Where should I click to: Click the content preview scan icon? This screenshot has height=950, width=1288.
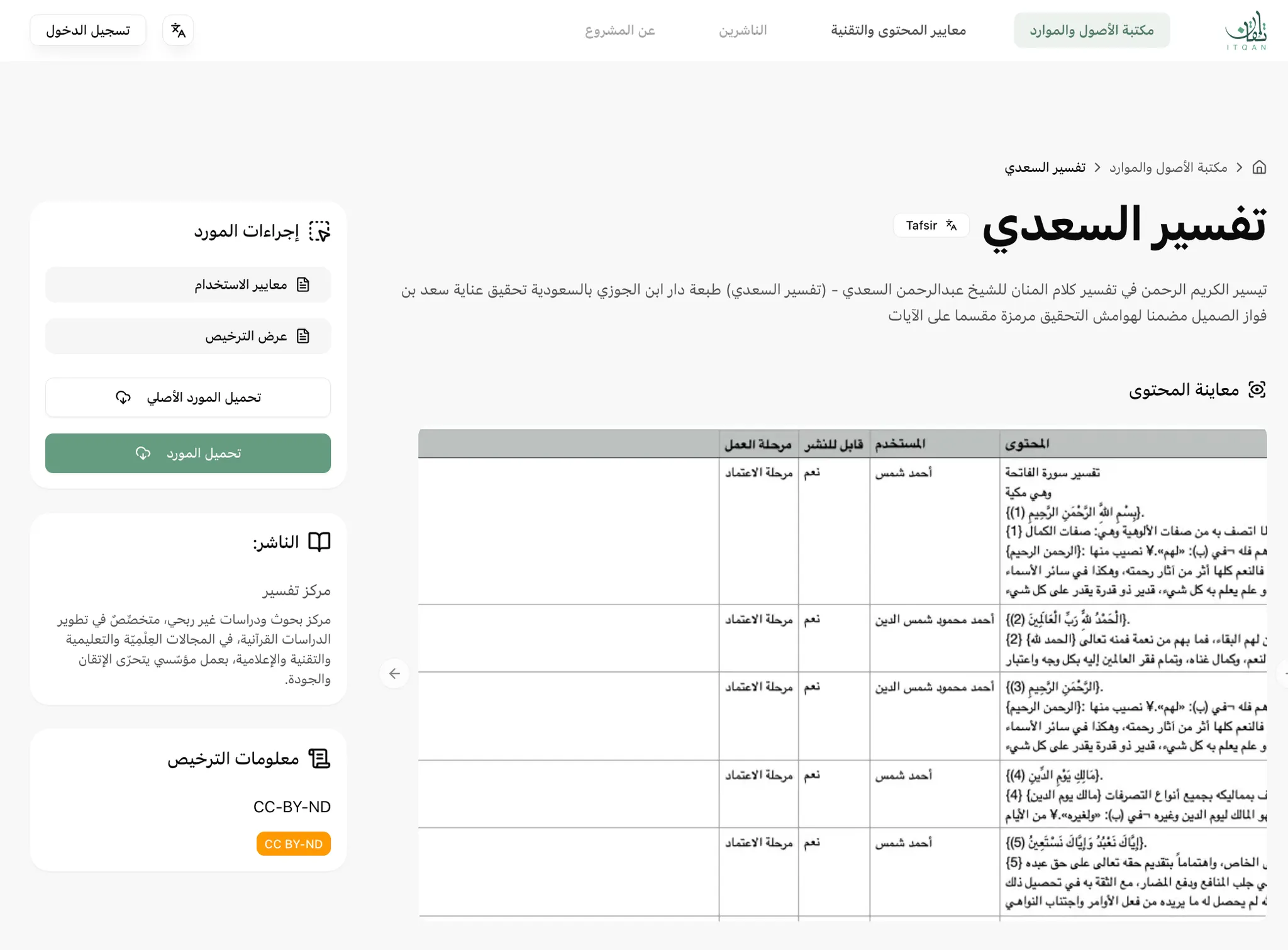click(1257, 389)
